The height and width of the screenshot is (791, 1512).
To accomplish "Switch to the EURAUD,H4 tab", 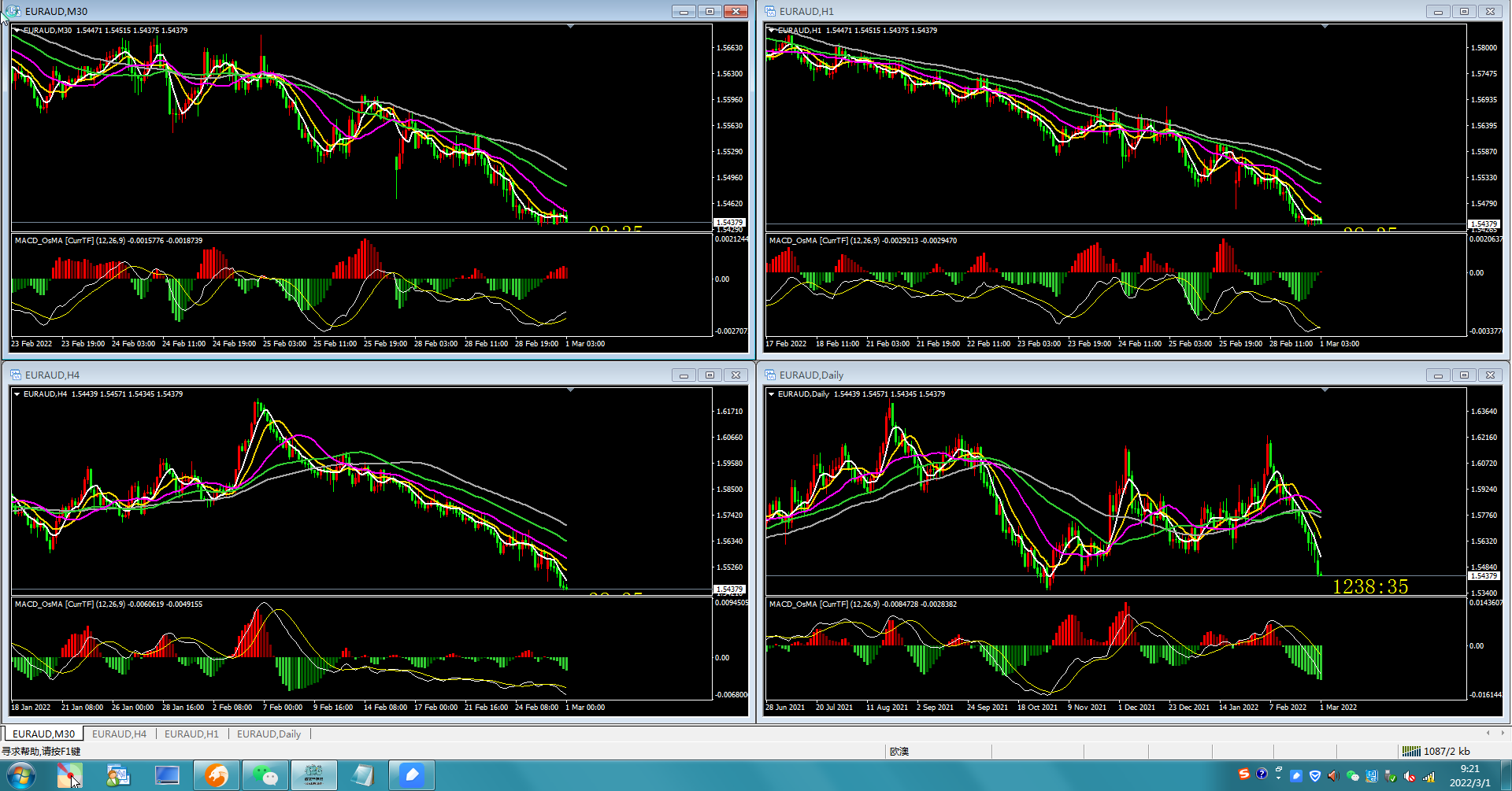I will 119,734.
